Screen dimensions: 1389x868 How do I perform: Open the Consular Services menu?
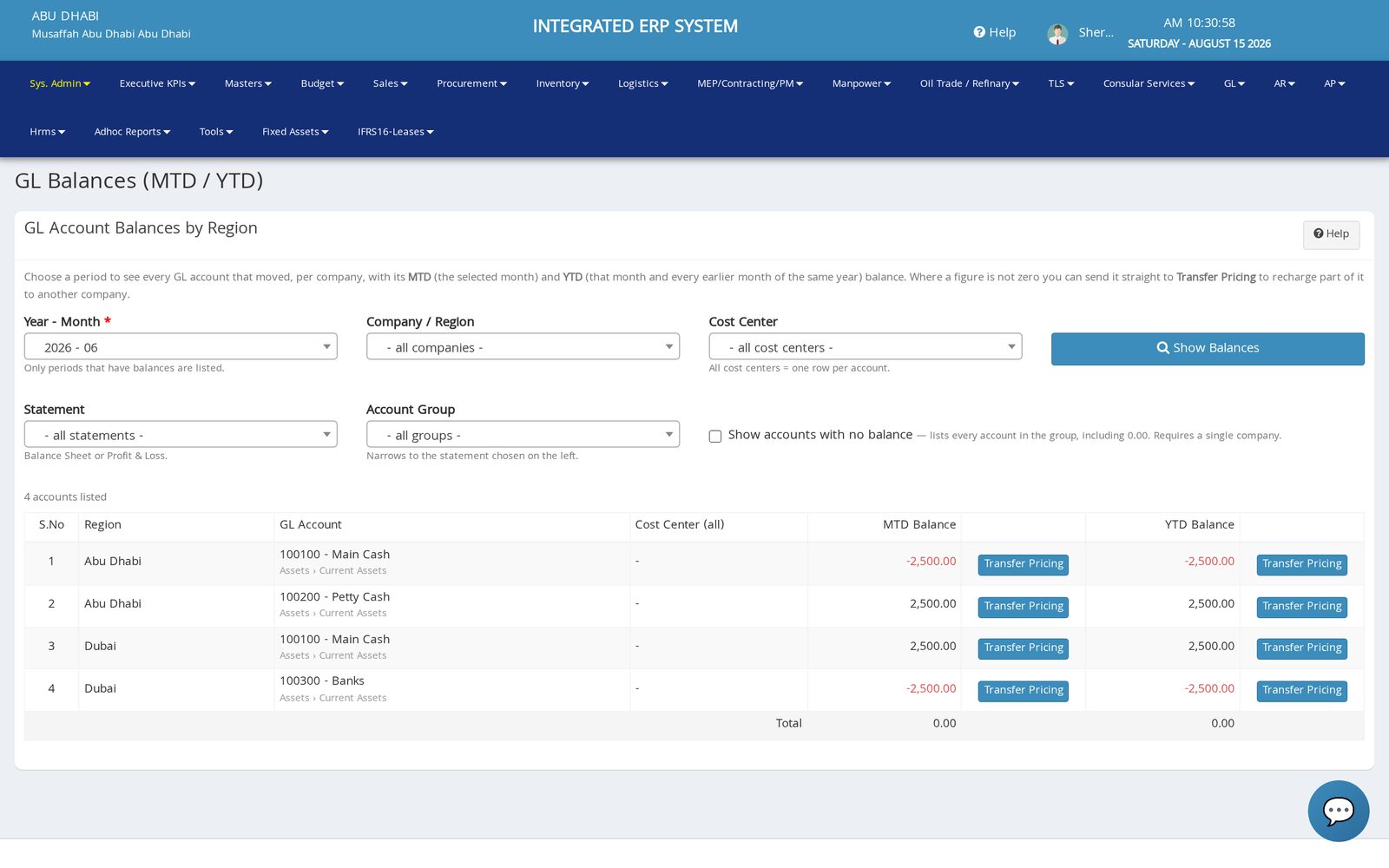[1149, 84]
